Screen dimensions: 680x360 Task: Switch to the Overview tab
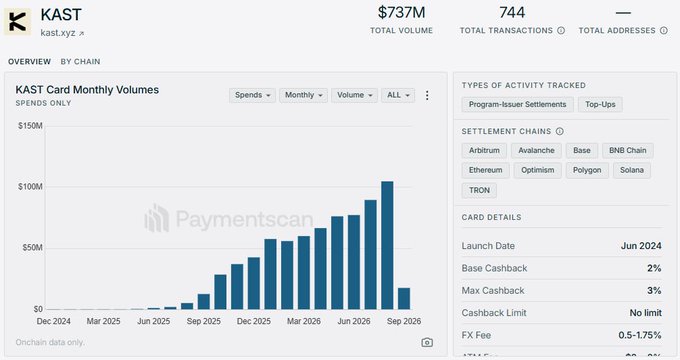point(29,62)
